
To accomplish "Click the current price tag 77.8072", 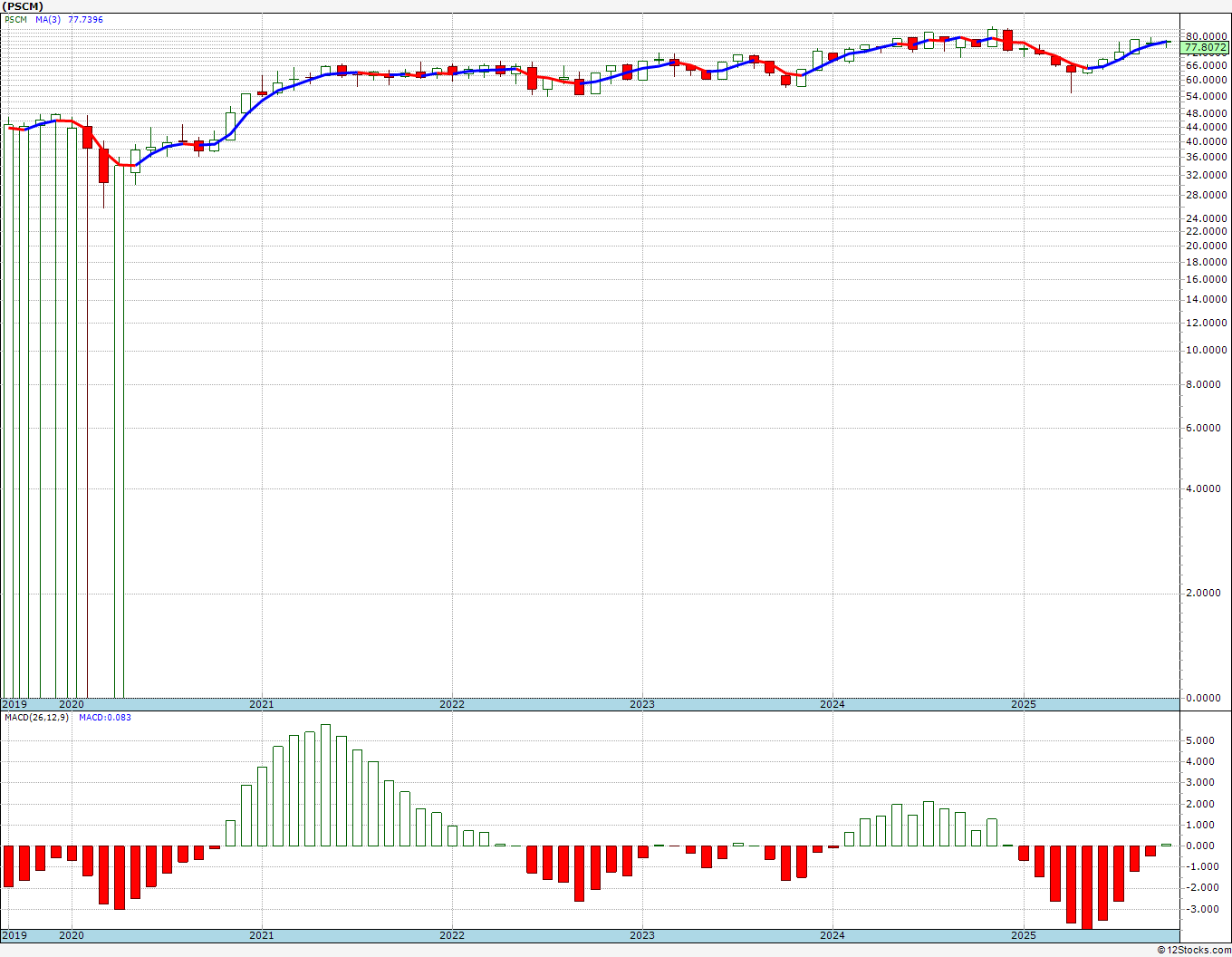I will (1205, 47).
